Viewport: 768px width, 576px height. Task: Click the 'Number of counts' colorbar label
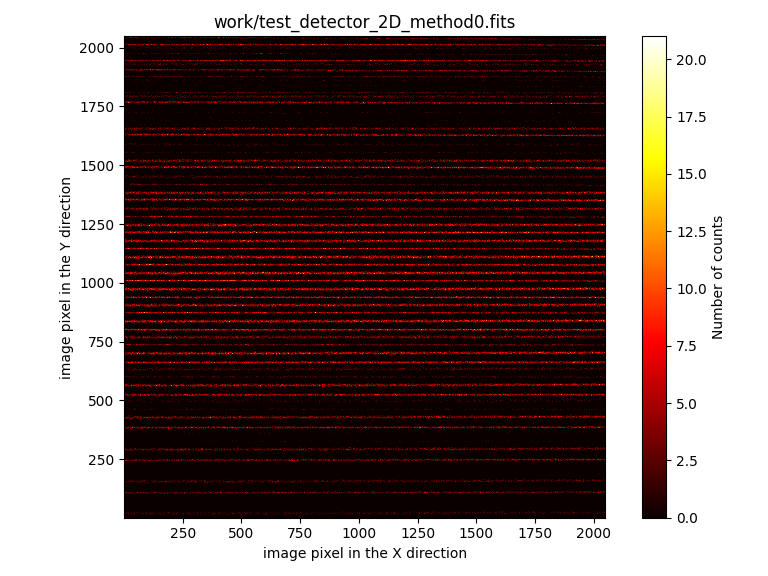click(717, 277)
